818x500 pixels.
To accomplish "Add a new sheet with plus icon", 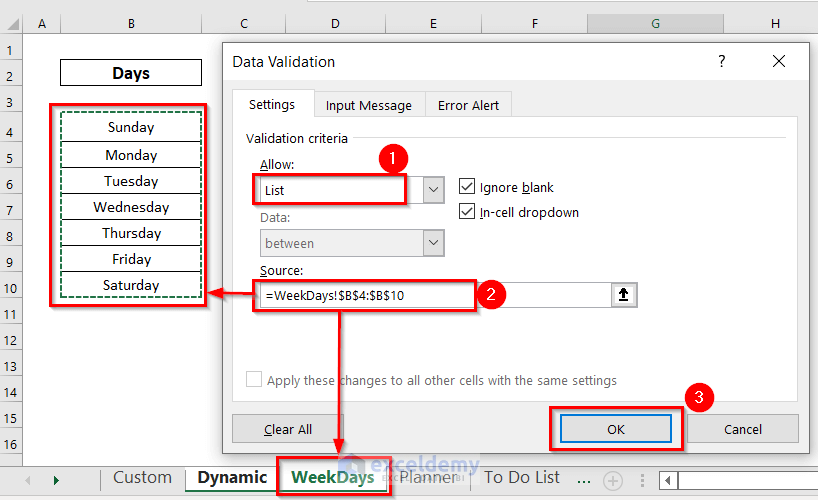I will click(x=613, y=480).
